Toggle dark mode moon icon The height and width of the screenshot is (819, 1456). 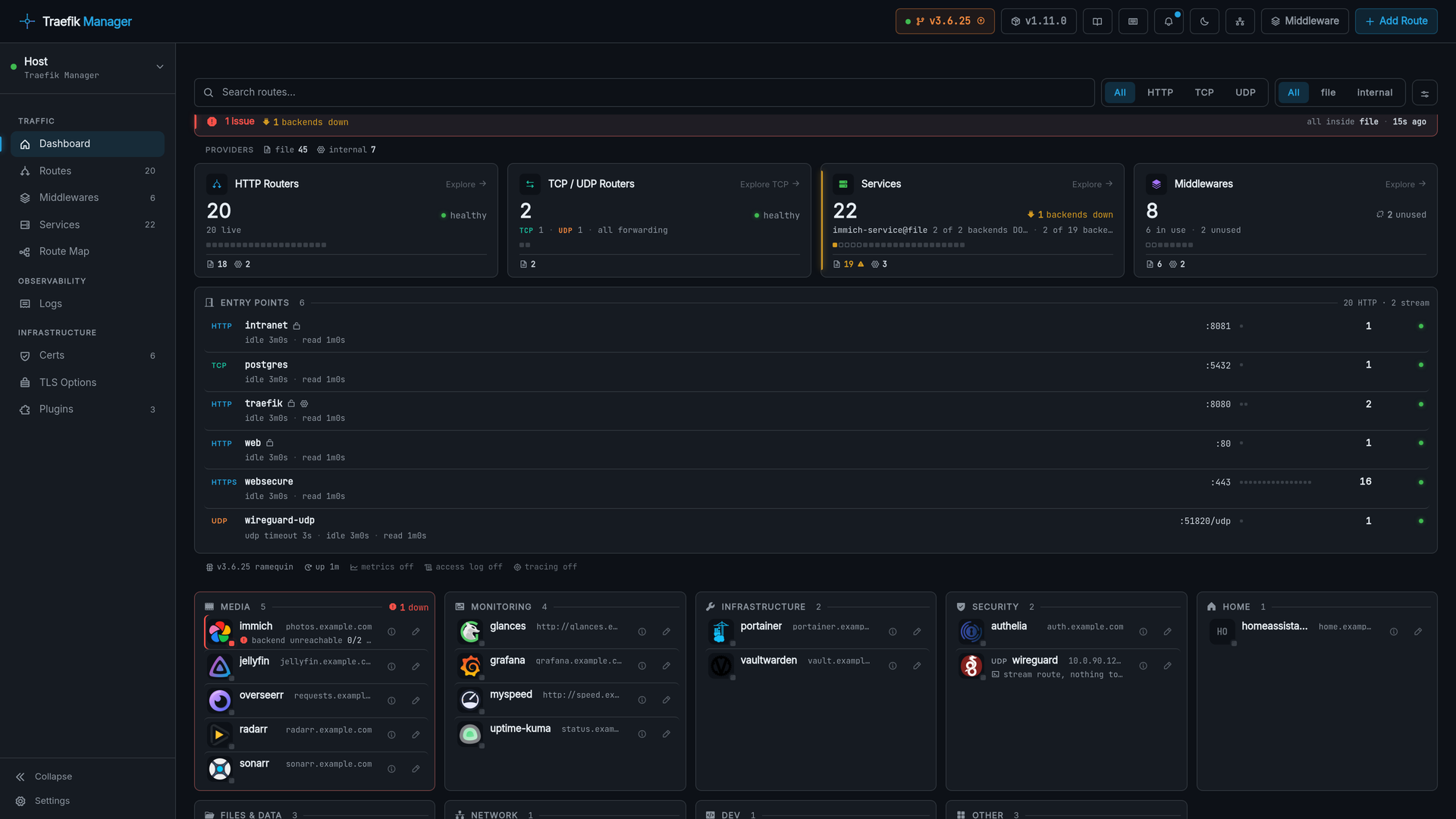pos(1204,21)
